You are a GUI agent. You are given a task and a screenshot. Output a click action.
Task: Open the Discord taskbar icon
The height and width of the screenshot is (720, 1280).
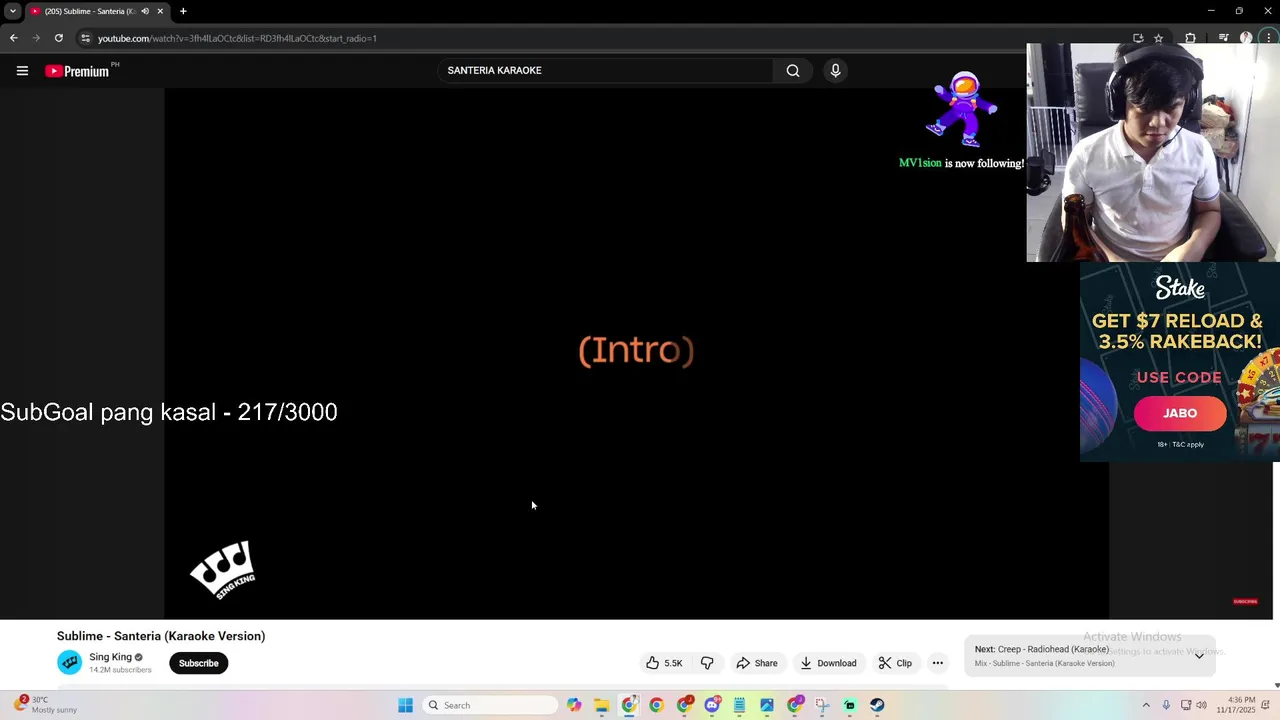(x=712, y=705)
